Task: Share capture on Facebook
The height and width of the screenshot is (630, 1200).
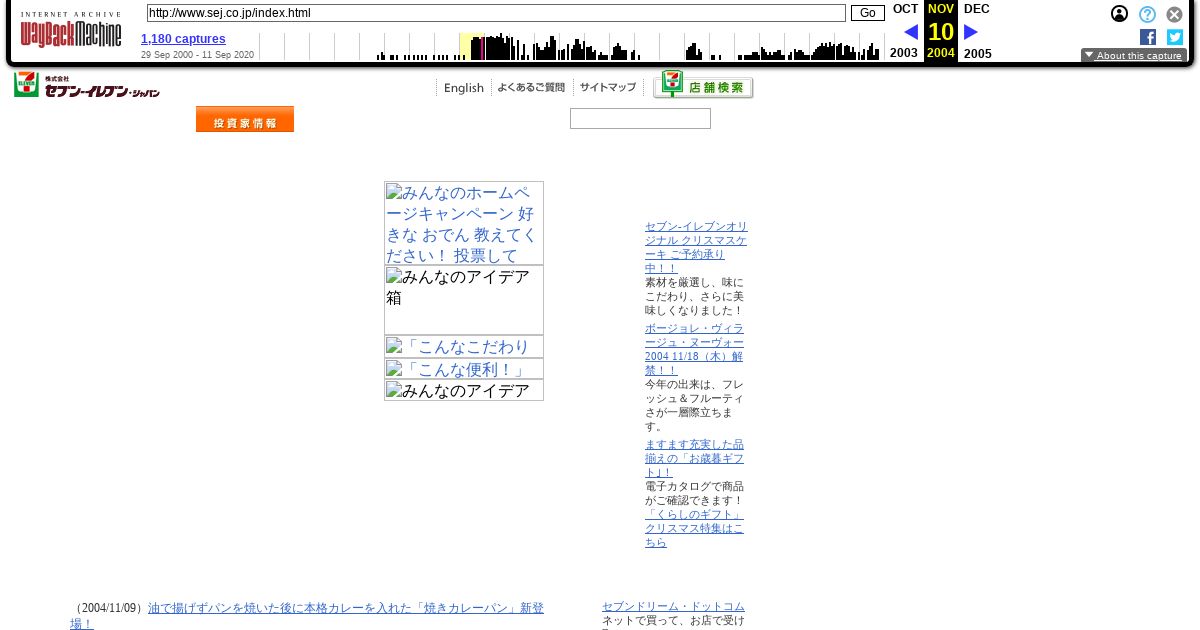Action: point(1148,37)
